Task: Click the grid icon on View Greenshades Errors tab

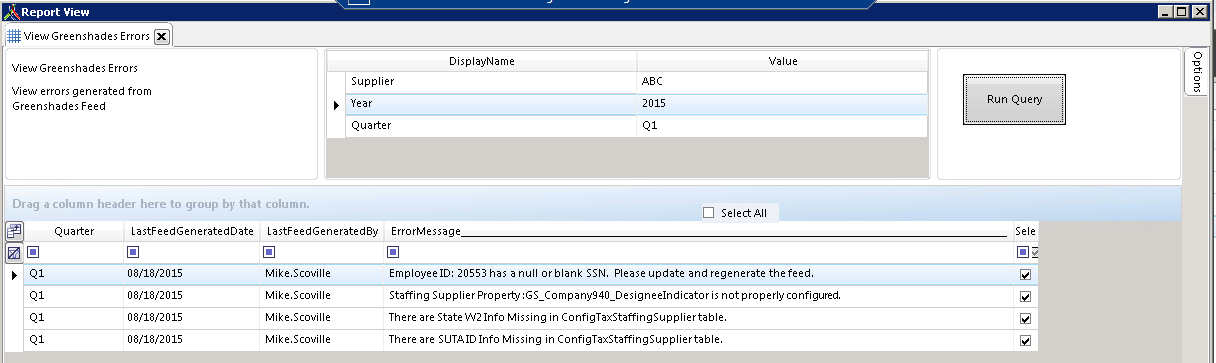Action: coord(14,36)
